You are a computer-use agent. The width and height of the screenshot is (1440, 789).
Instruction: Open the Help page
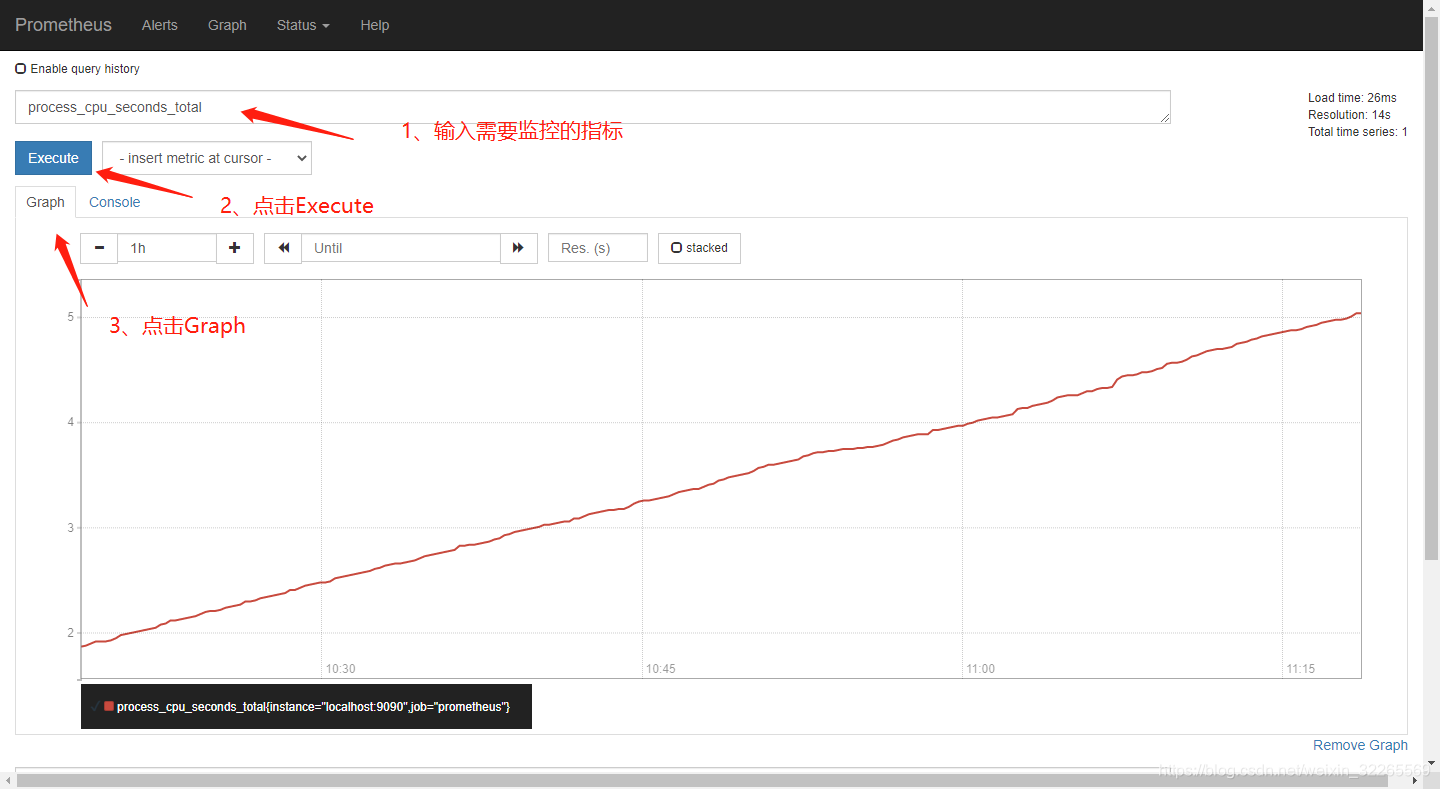coord(375,25)
